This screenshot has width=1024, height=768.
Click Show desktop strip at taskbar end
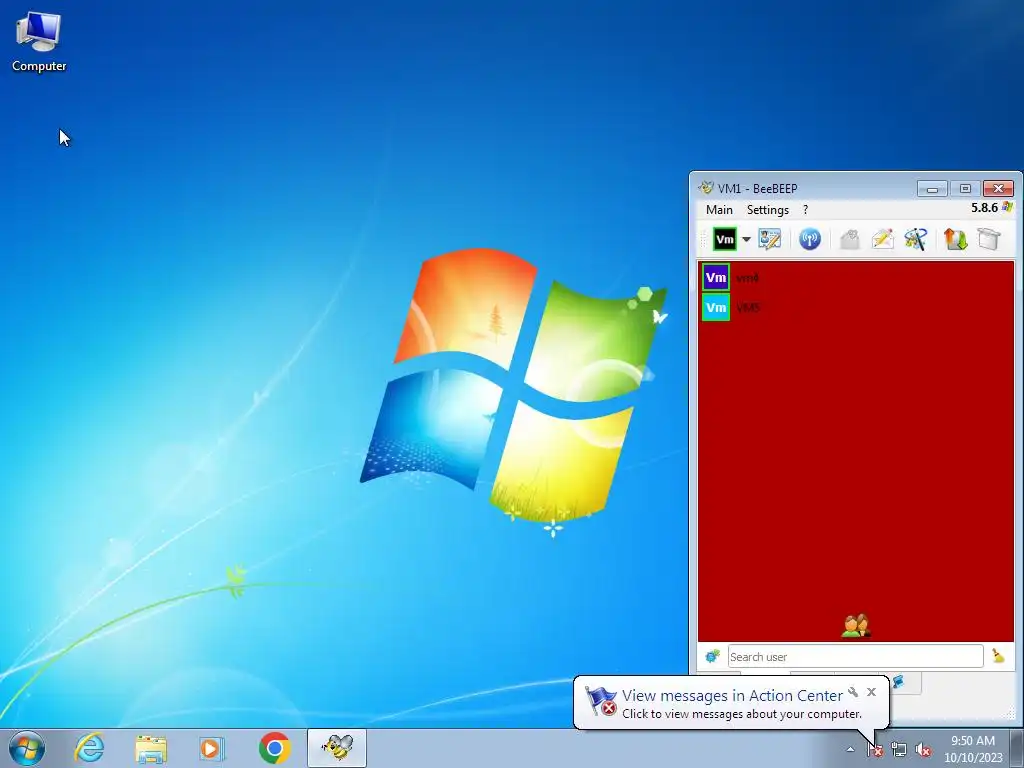point(1016,748)
